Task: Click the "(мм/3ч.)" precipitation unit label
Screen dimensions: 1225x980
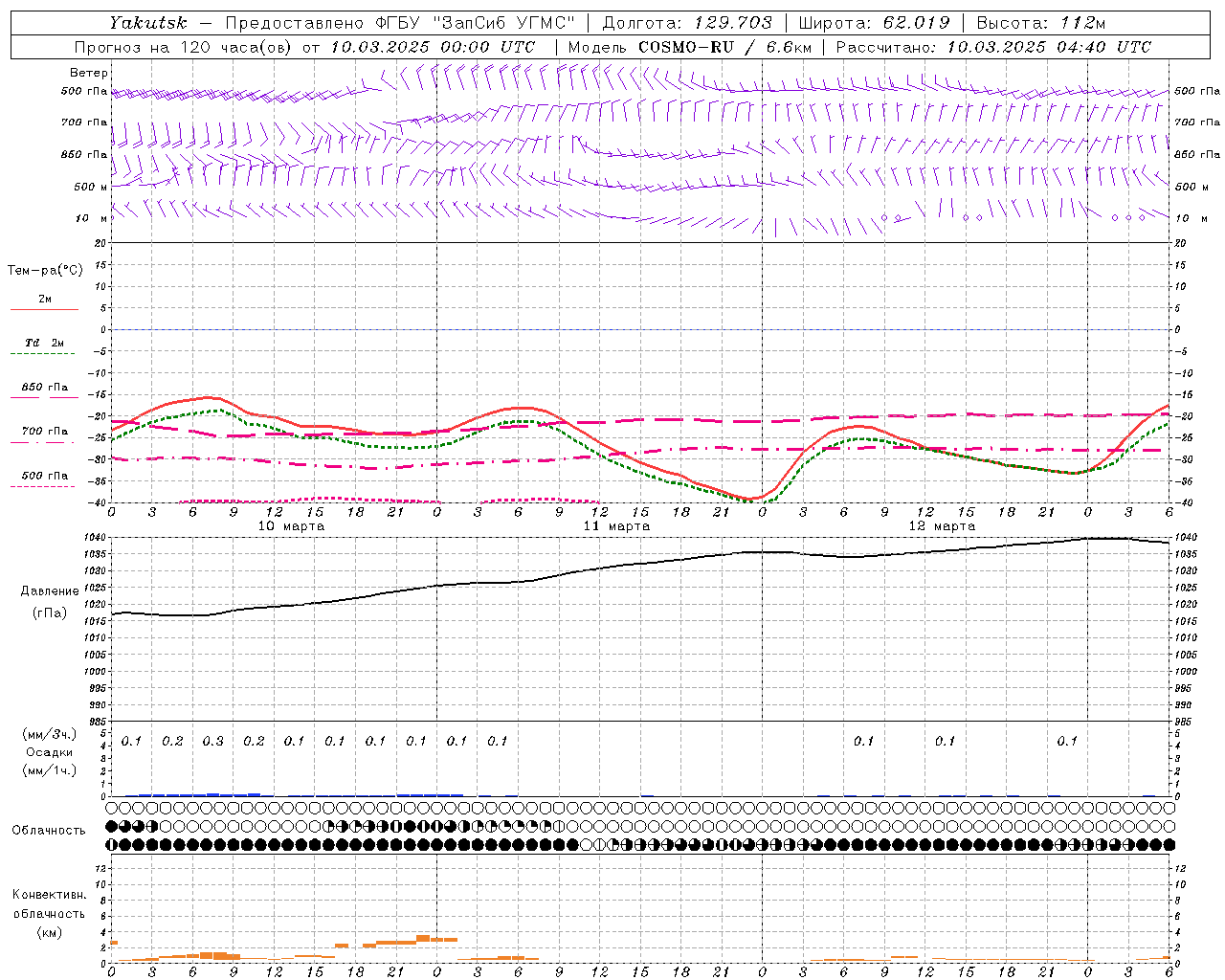Action: point(50,734)
